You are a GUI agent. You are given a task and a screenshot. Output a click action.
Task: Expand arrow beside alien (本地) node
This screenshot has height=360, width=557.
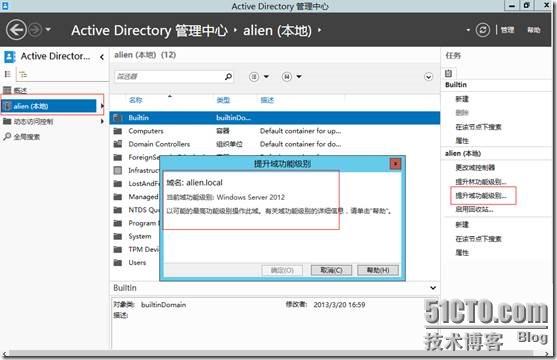(102, 106)
